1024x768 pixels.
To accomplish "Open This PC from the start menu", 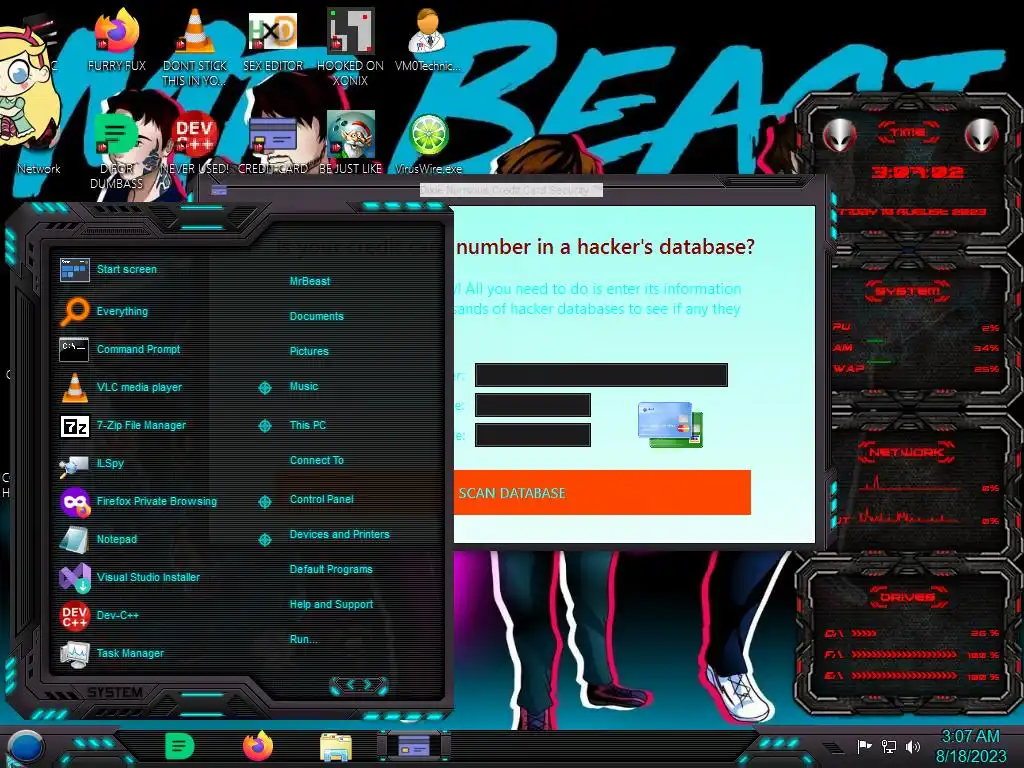I will pos(308,424).
